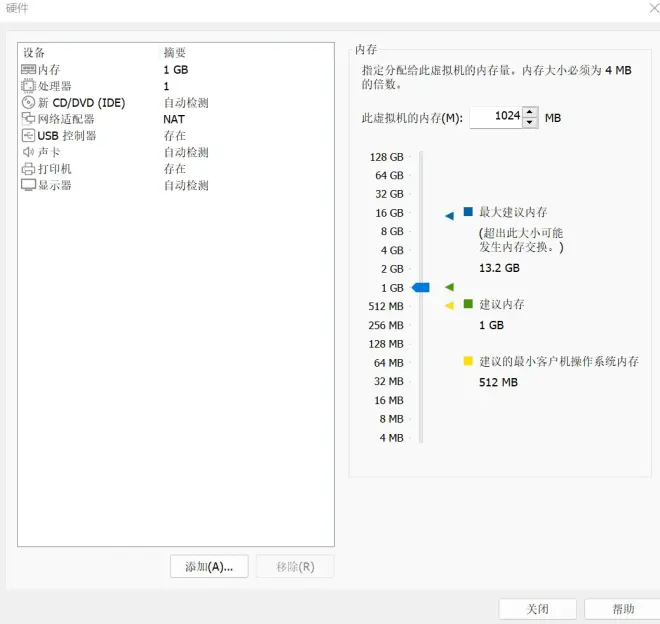Click the blue memory slider thumb at 1 GB
Image resolution: width=660 pixels, height=624 pixels.
point(420,288)
